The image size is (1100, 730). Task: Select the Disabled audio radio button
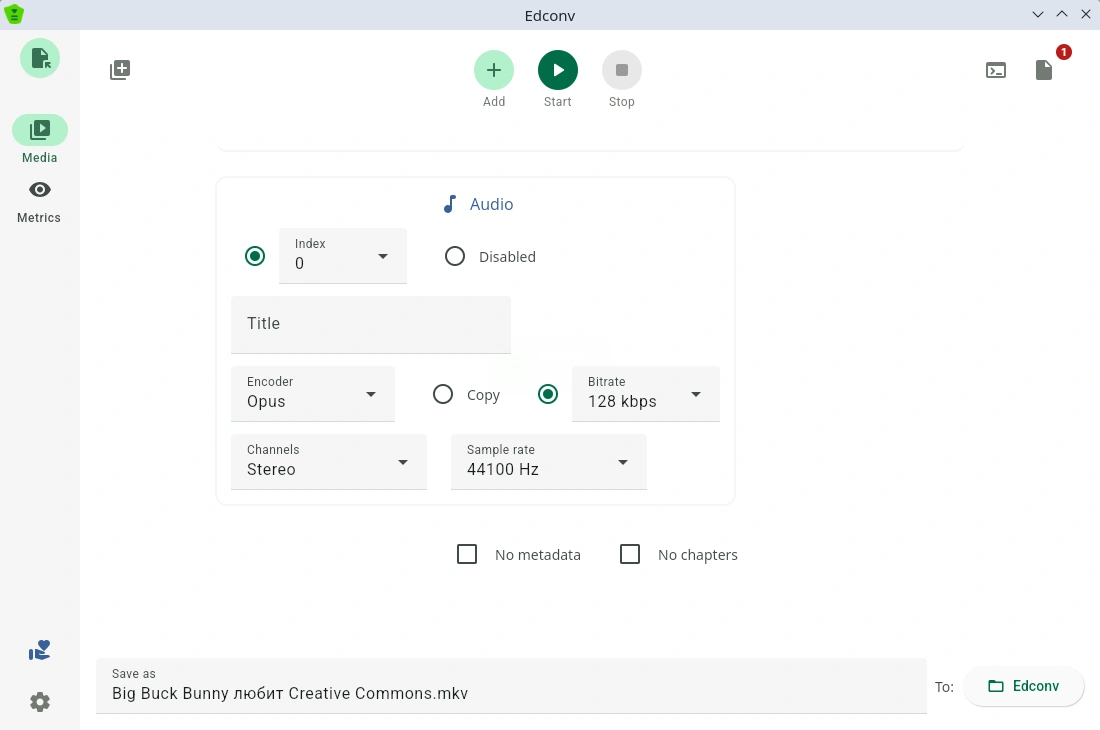tap(455, 256)
